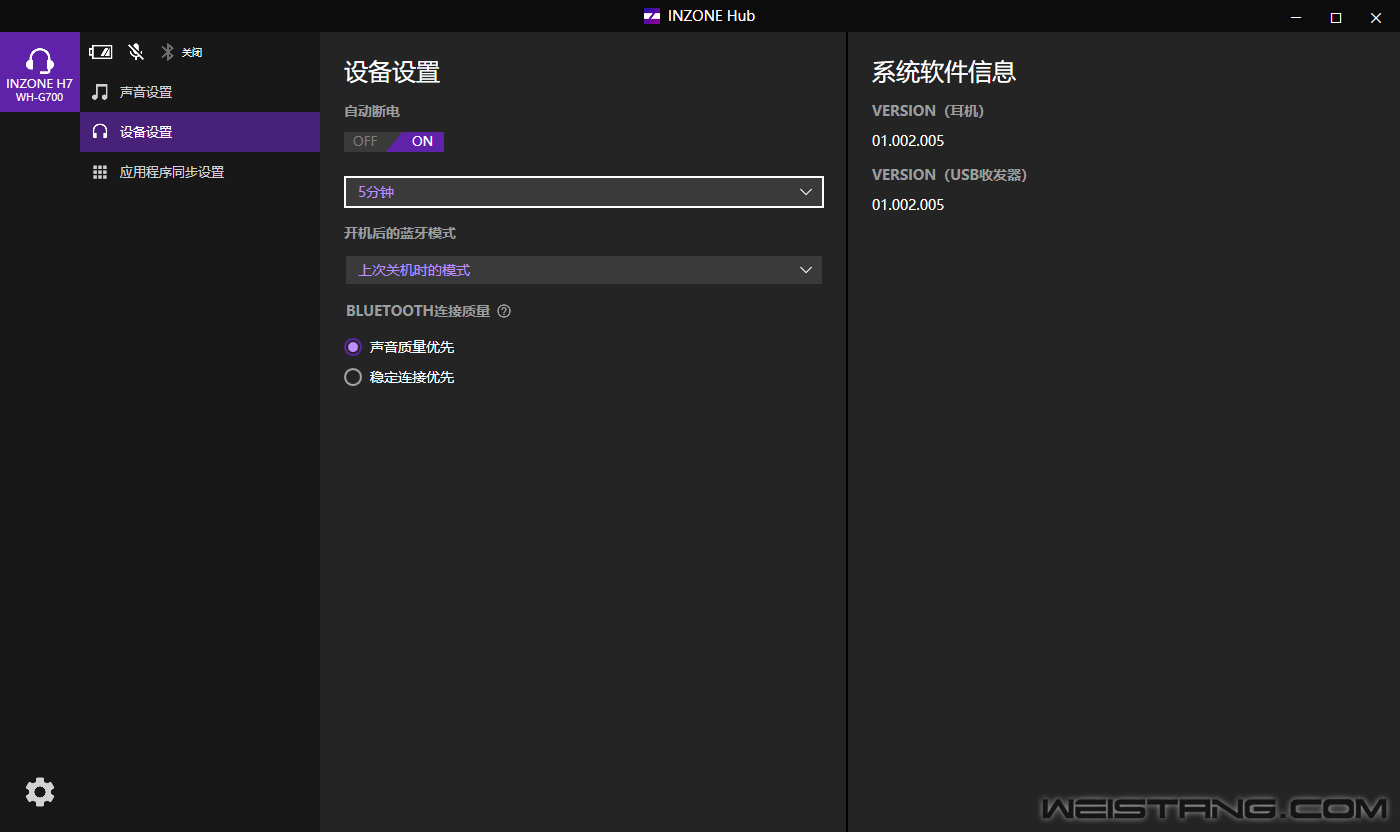Screen dimensions: 1400x832
Task: Click the help icon next to BLUETOOTH连接质量
Action: (504, 311)
